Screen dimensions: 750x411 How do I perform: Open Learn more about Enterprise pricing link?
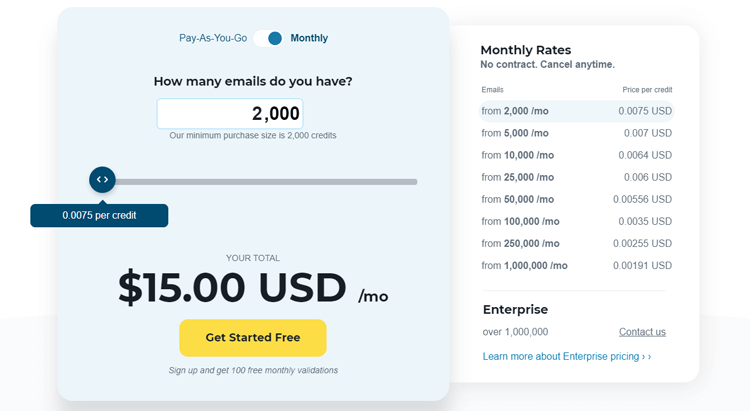tap(567, 356)
